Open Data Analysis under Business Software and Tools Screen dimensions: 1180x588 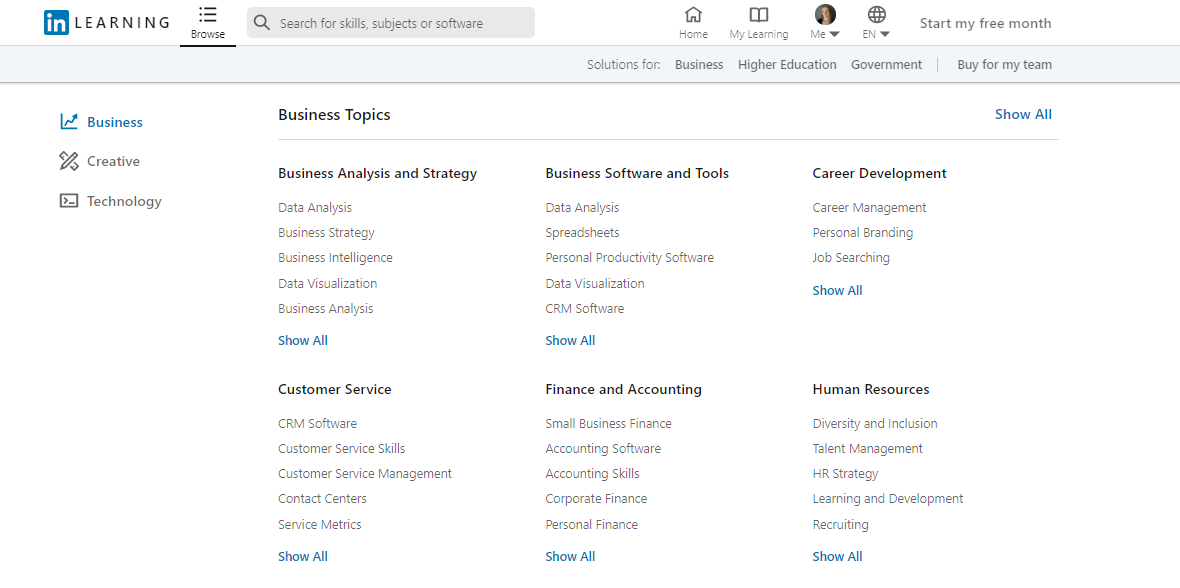(x=582, y=208)
